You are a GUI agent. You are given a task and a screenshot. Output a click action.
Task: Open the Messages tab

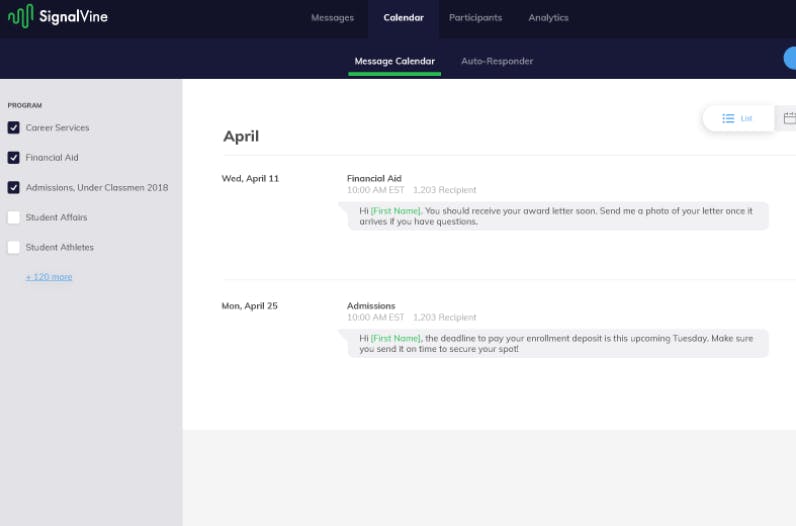click(333, 18)
